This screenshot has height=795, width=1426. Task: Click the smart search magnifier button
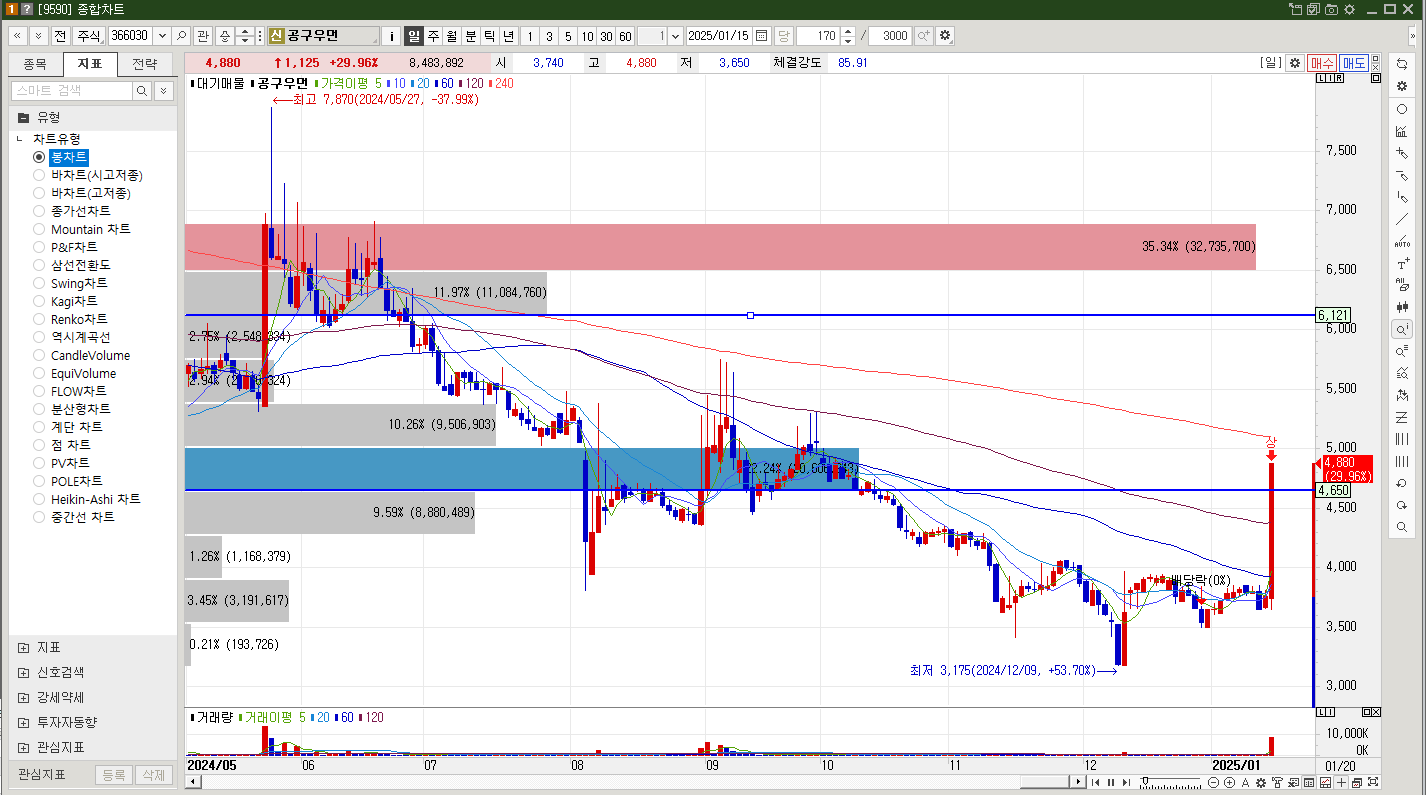(143, 91)
